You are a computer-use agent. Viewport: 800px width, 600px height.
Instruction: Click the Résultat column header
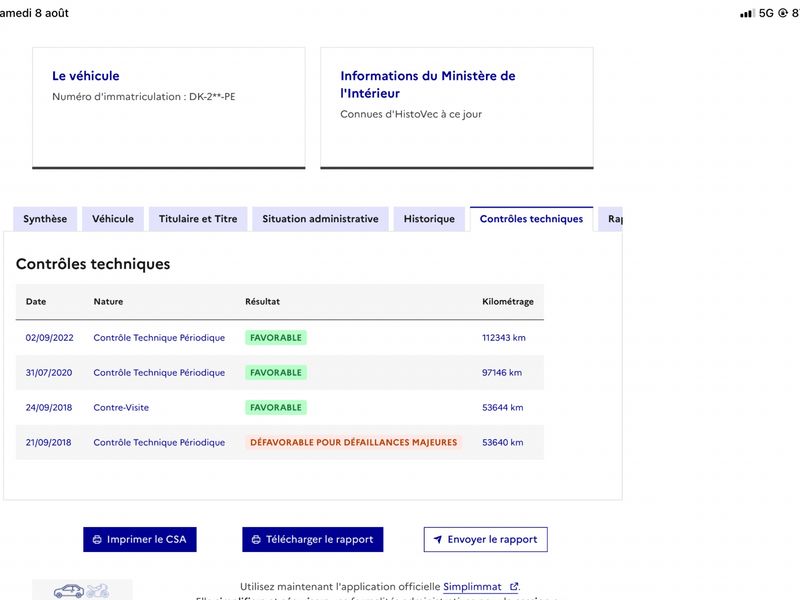[262, 302]
